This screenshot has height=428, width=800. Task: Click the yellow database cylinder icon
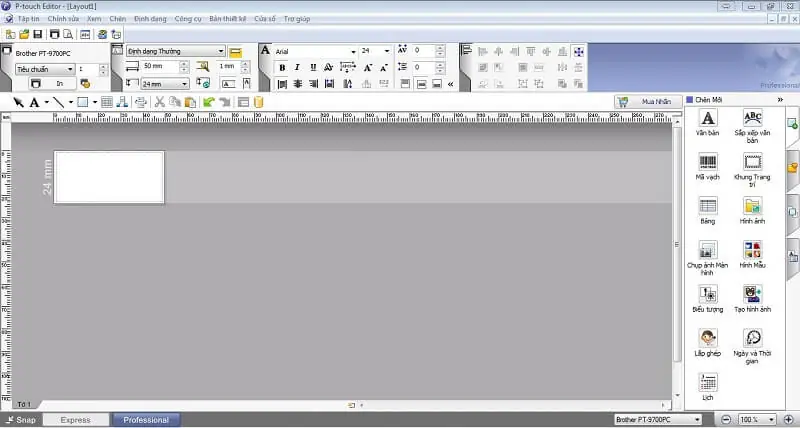[259, 102]
